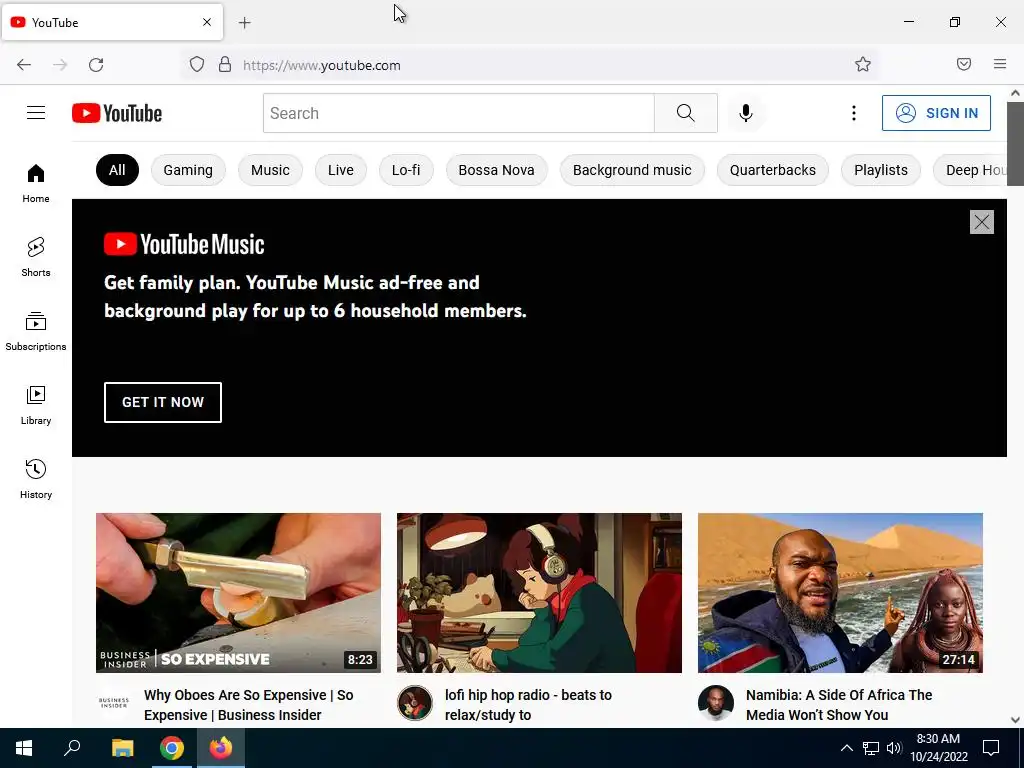Click GET IT NOW button

click(x=163, y=402)
